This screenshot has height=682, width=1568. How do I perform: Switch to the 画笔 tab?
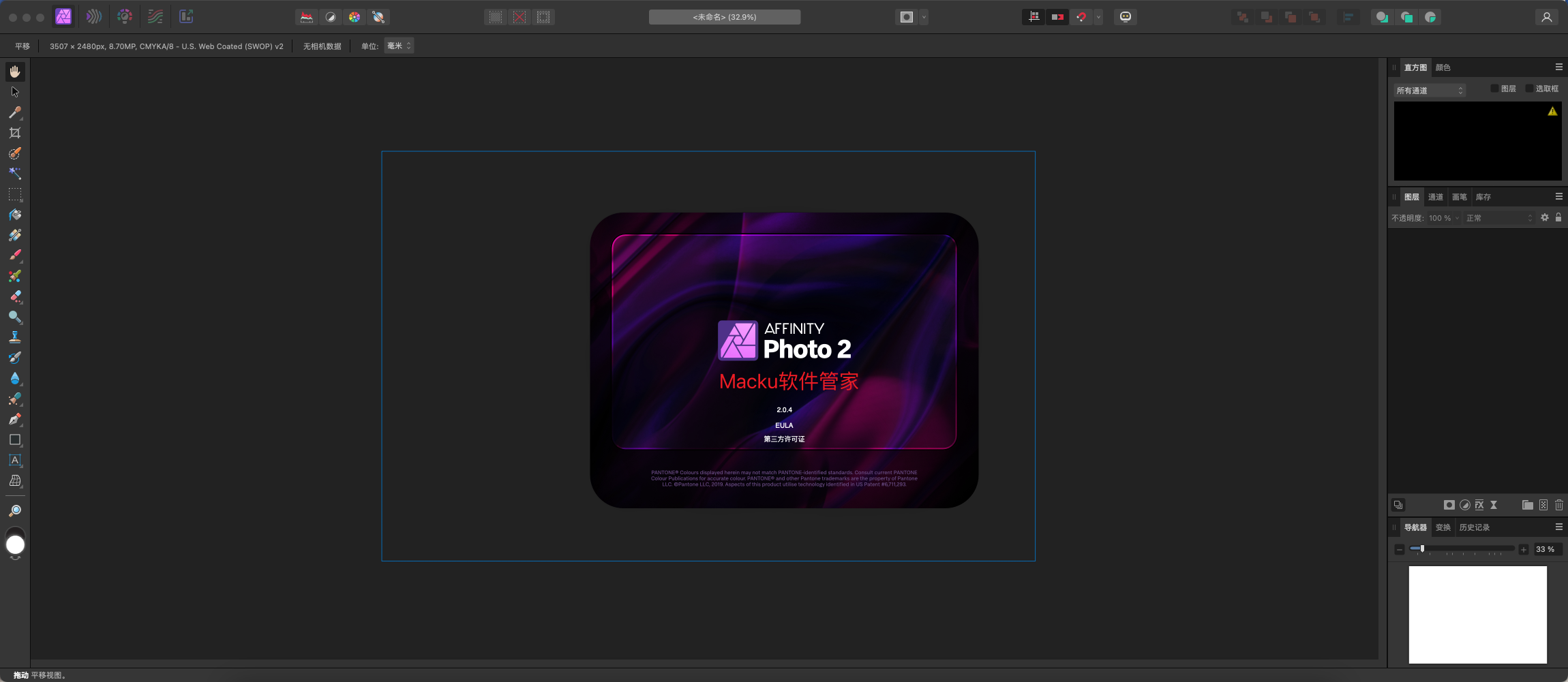[1460, 197]
